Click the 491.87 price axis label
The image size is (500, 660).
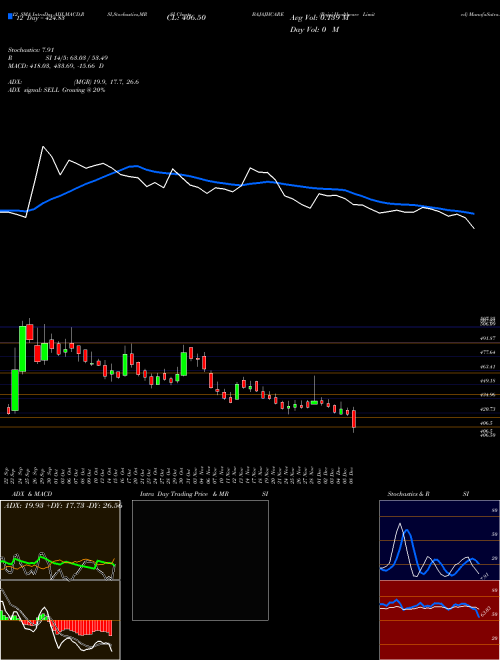489,338
